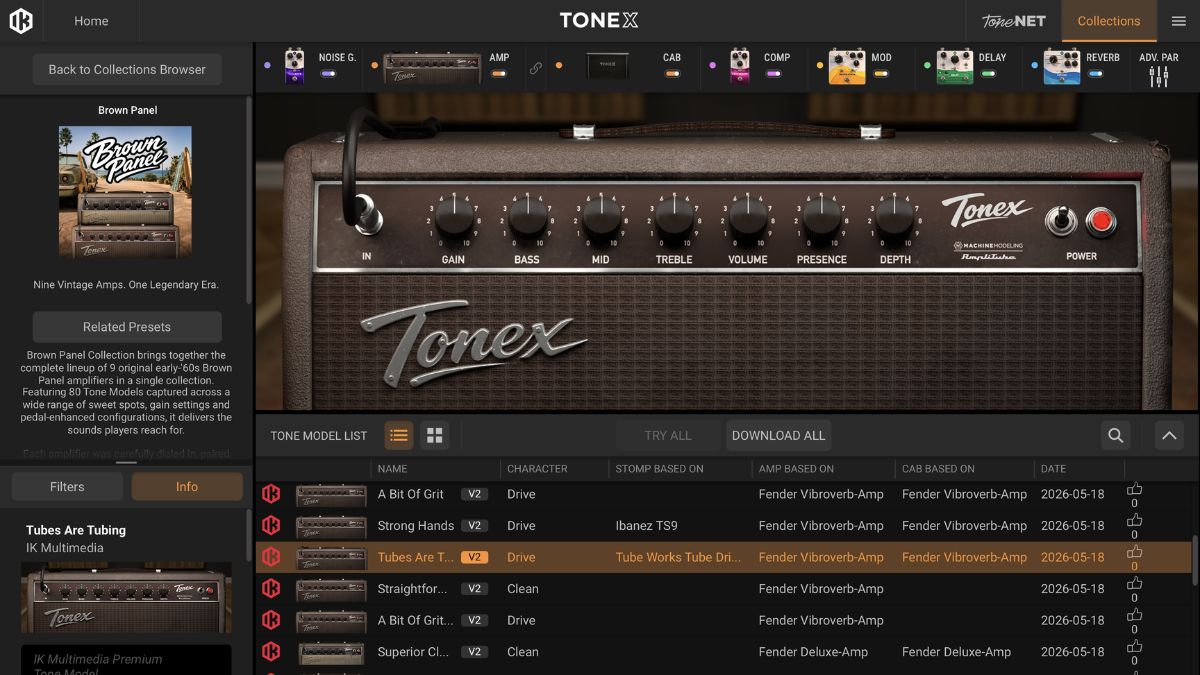Open the ToneNET tab

click(x=1013, y=21)
